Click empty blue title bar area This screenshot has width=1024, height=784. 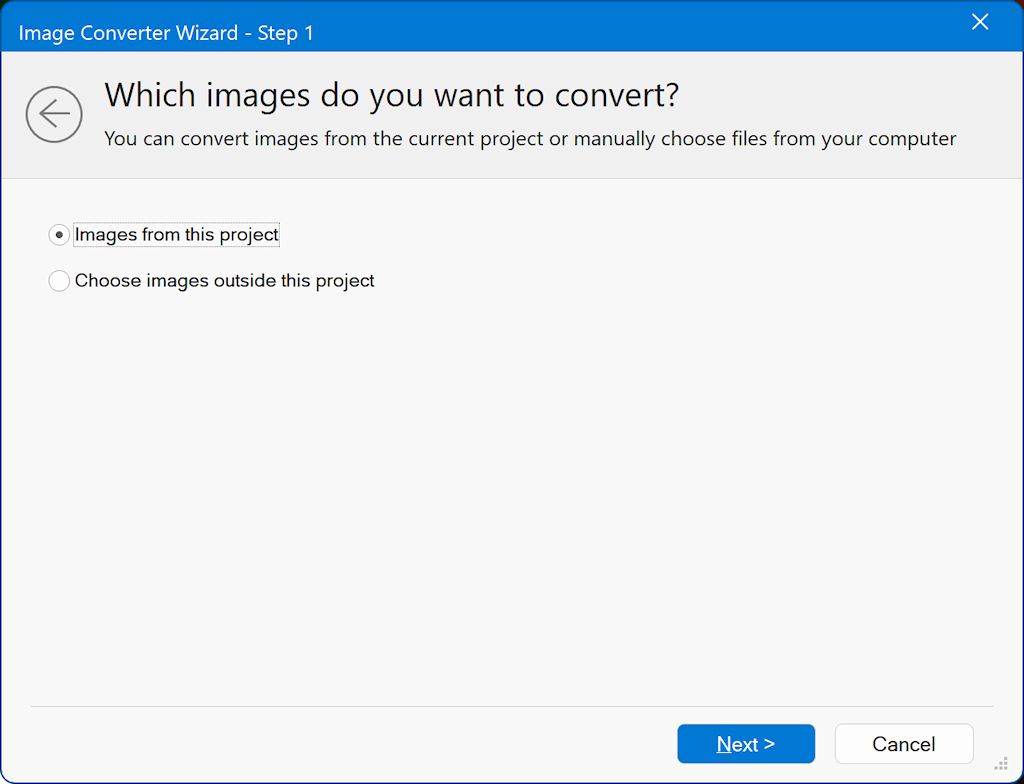[x=640, y=26]
